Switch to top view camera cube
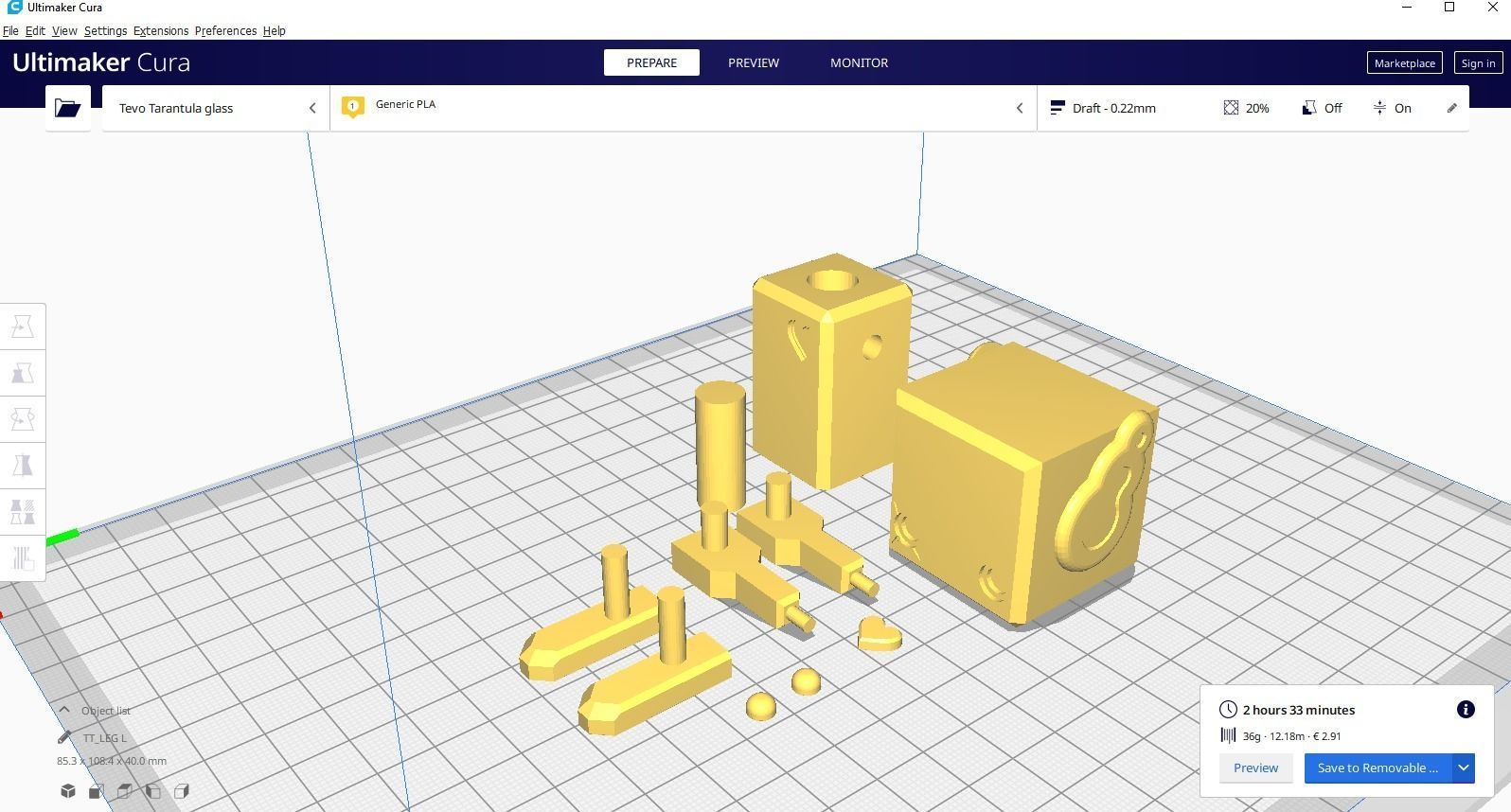The width and height of the screenshot is (1511, 812). point(124,791)
